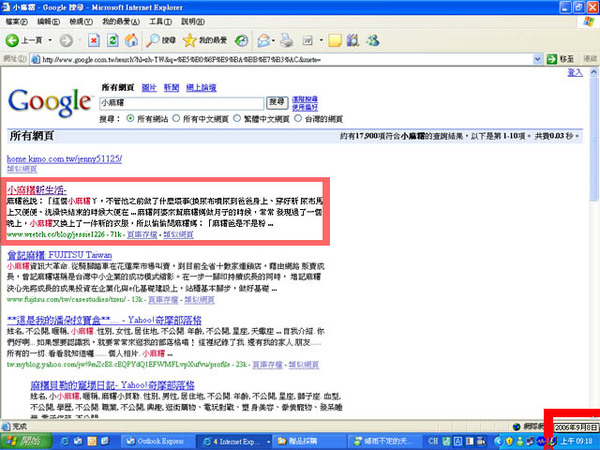This screenshot has width=600, height=450.
Task: Open the 檔案(F) menu
Action: [16, 22]
